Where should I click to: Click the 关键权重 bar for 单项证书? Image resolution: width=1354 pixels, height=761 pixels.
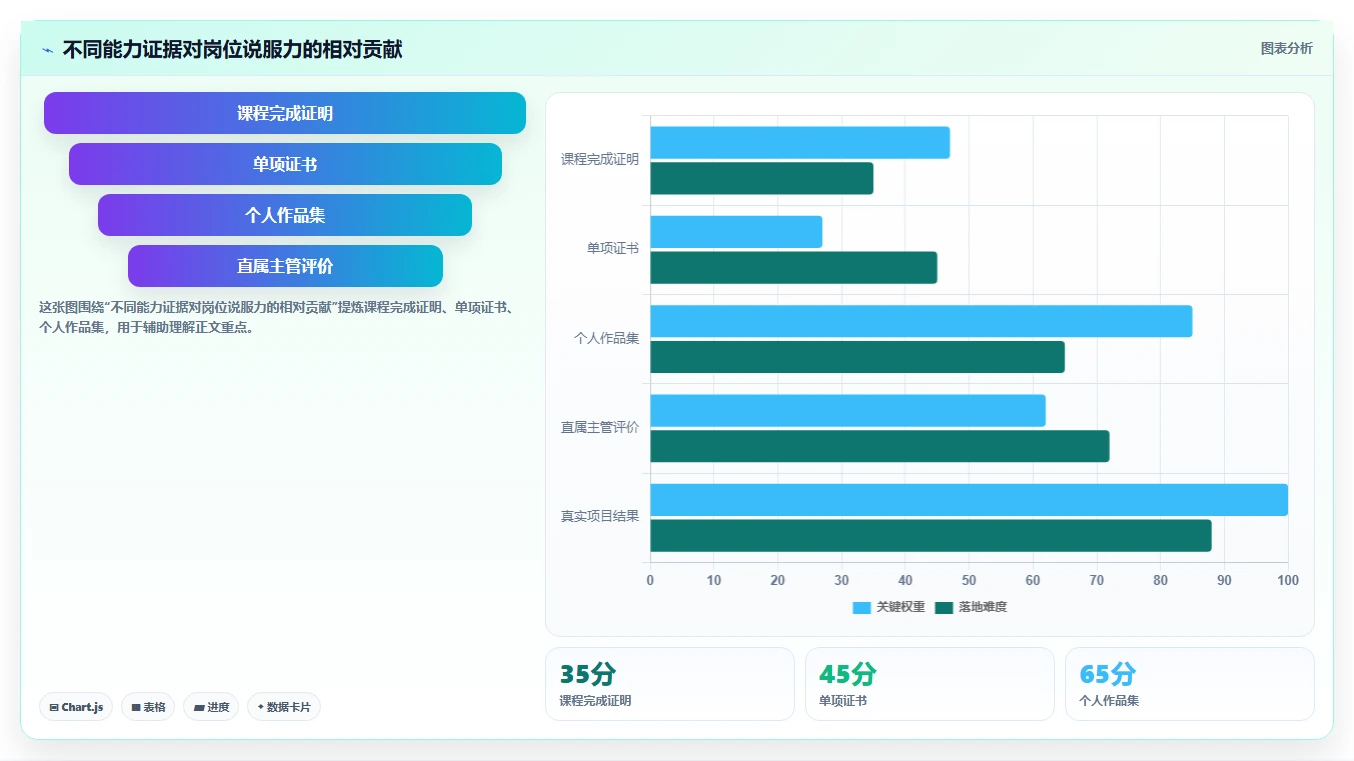tap(736, 232)
